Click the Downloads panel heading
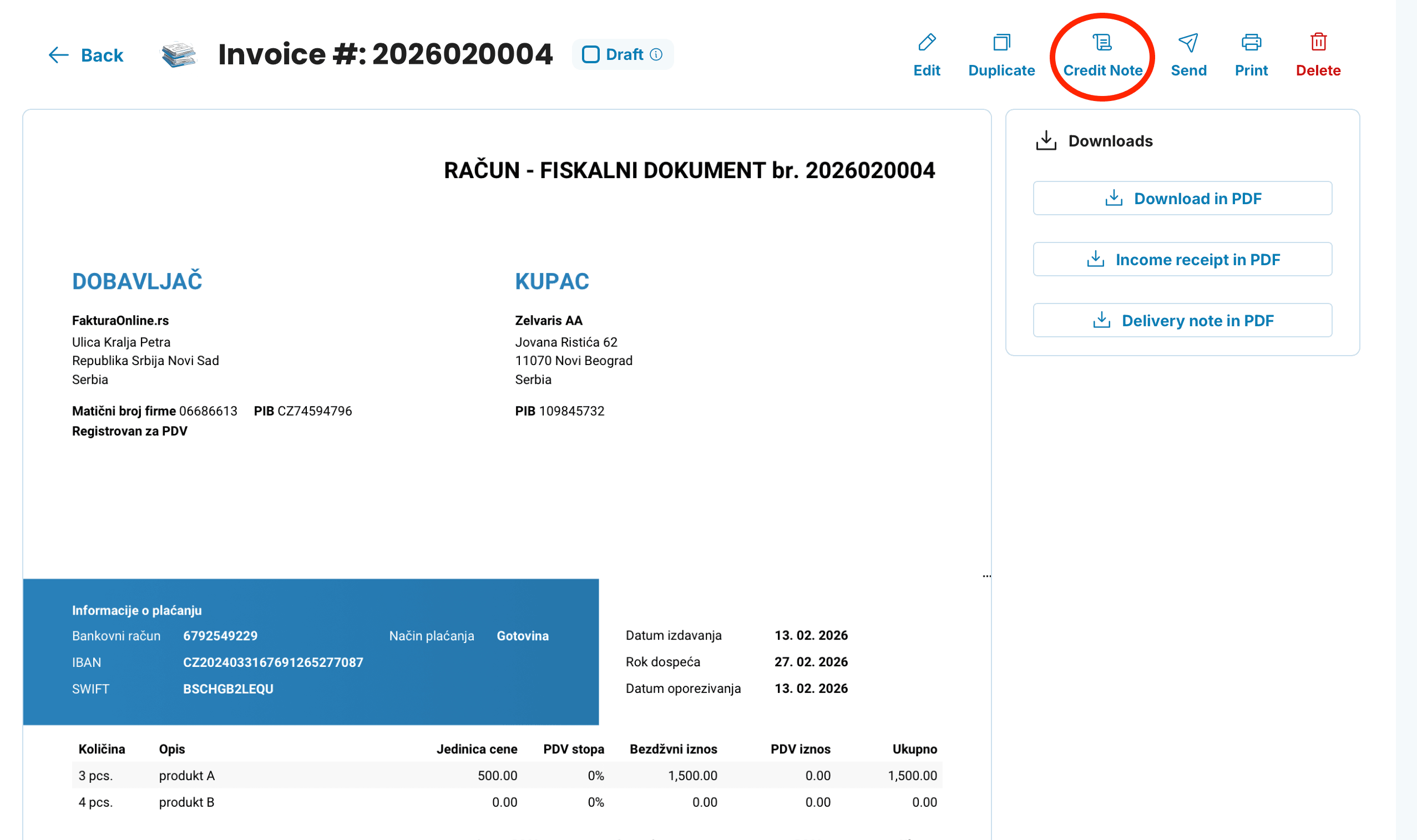This screenshot has height=840, width=1417. click(1110, 141)
